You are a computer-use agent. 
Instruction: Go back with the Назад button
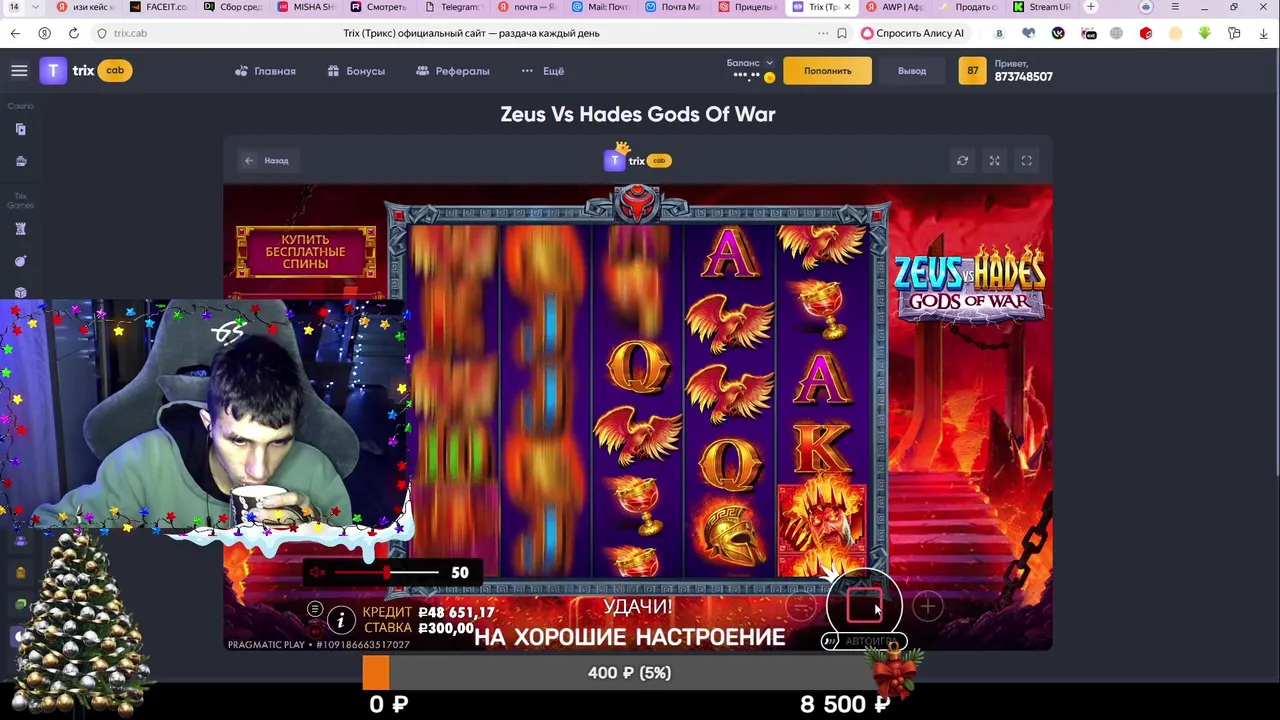click(267, 160)
